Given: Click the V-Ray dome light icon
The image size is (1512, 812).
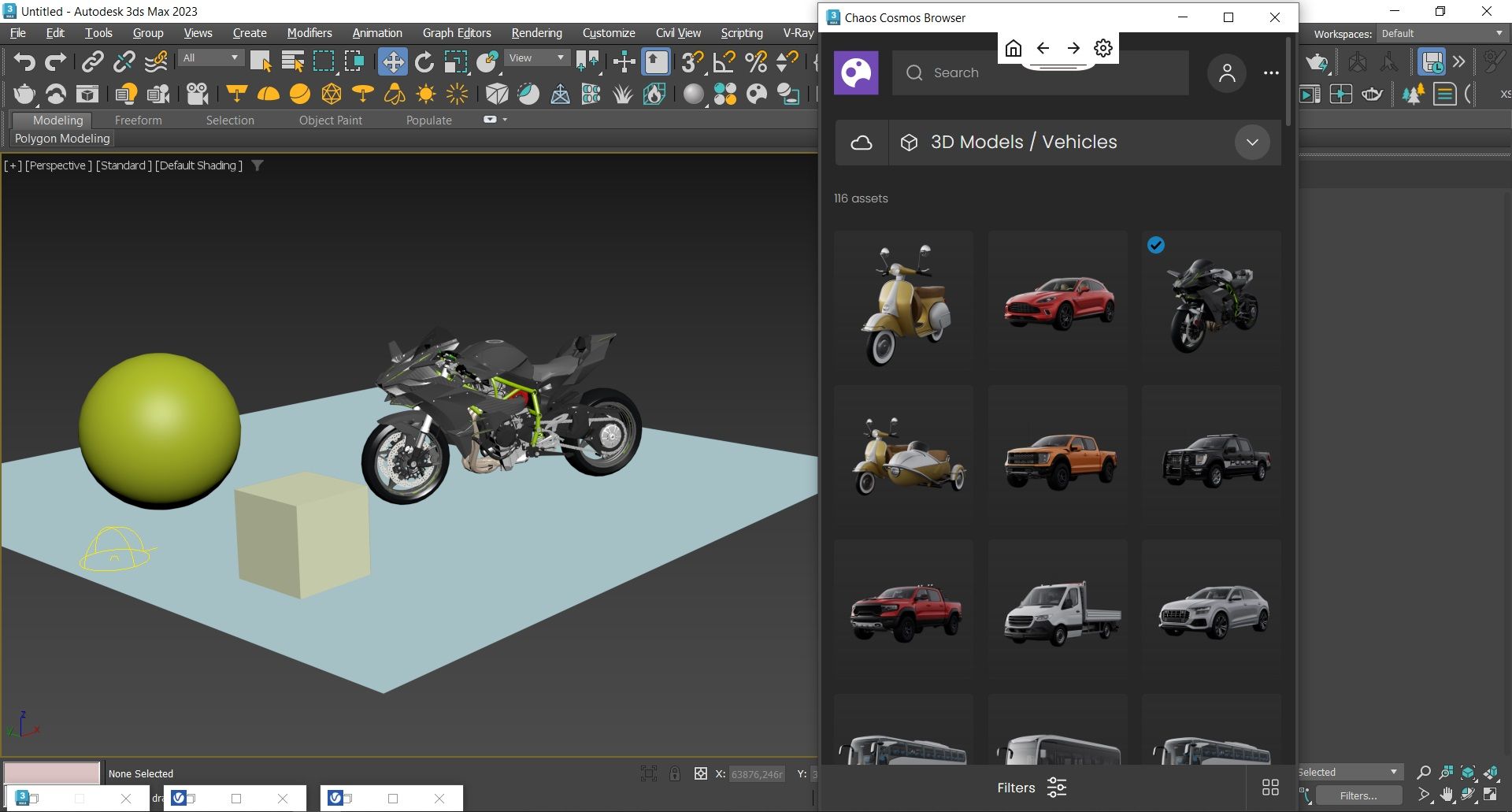Looking at the screenshot, I should pos(269,95).
